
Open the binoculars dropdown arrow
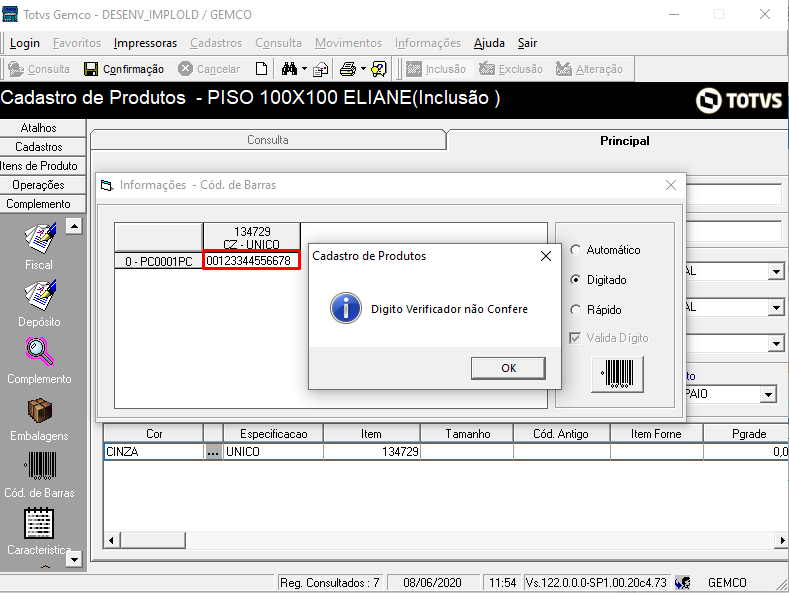coord(304,68)
